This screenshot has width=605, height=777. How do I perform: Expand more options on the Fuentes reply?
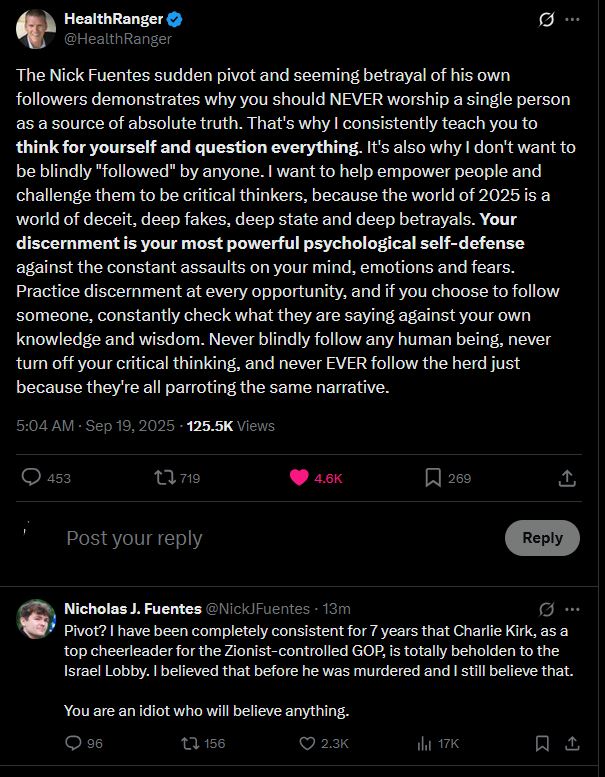click(x=572, y=608)
